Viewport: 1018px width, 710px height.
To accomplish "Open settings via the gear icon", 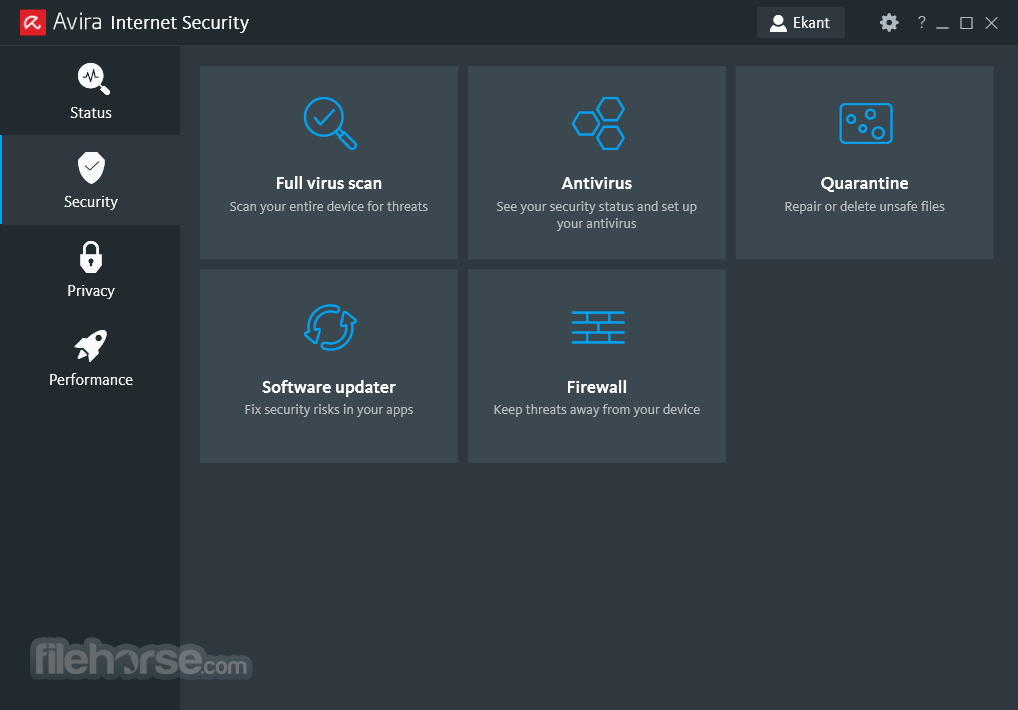I will click(889, 23).
